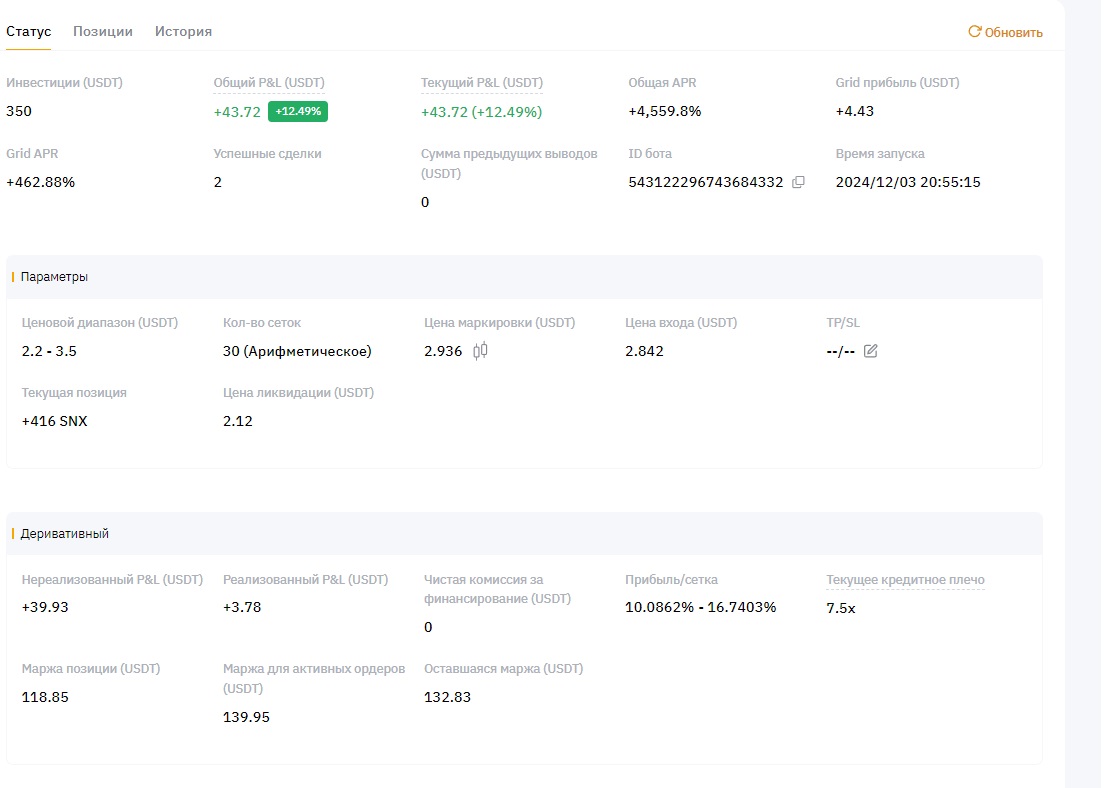Click the Общая APR value +4,559.8%

[664, 111]
